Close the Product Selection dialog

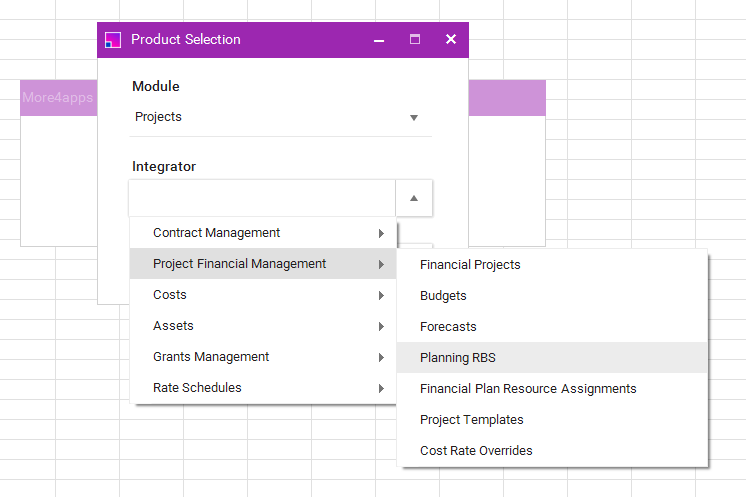[x=451, y=39]
